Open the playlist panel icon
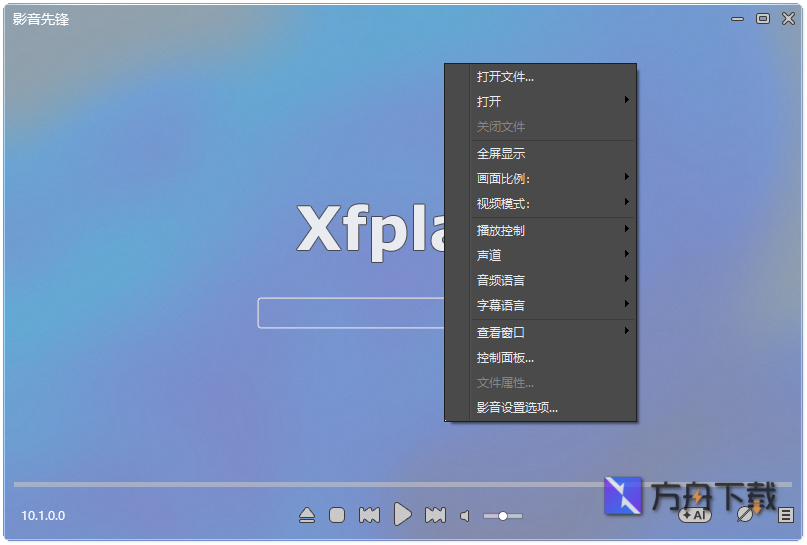807x545 pixels. (x=785, y=515)
